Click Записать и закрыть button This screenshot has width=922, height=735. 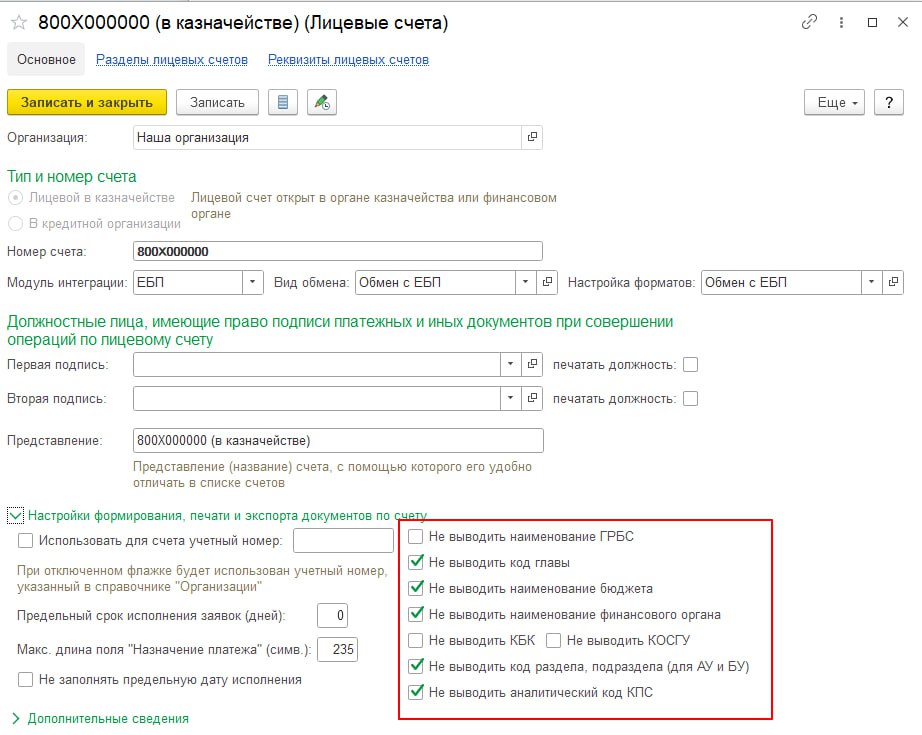tap(87, 102)
